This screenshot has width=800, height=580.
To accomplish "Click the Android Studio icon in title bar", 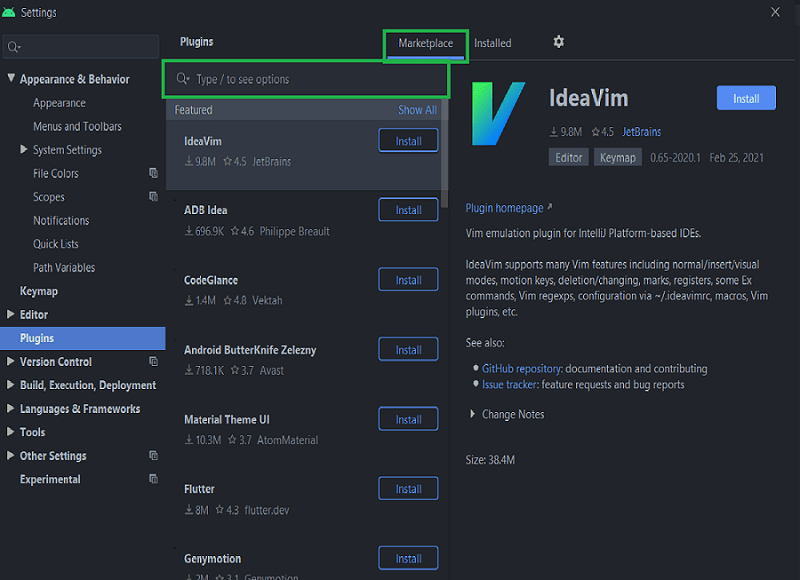I will pyautogui.click(x=9, y=12).
